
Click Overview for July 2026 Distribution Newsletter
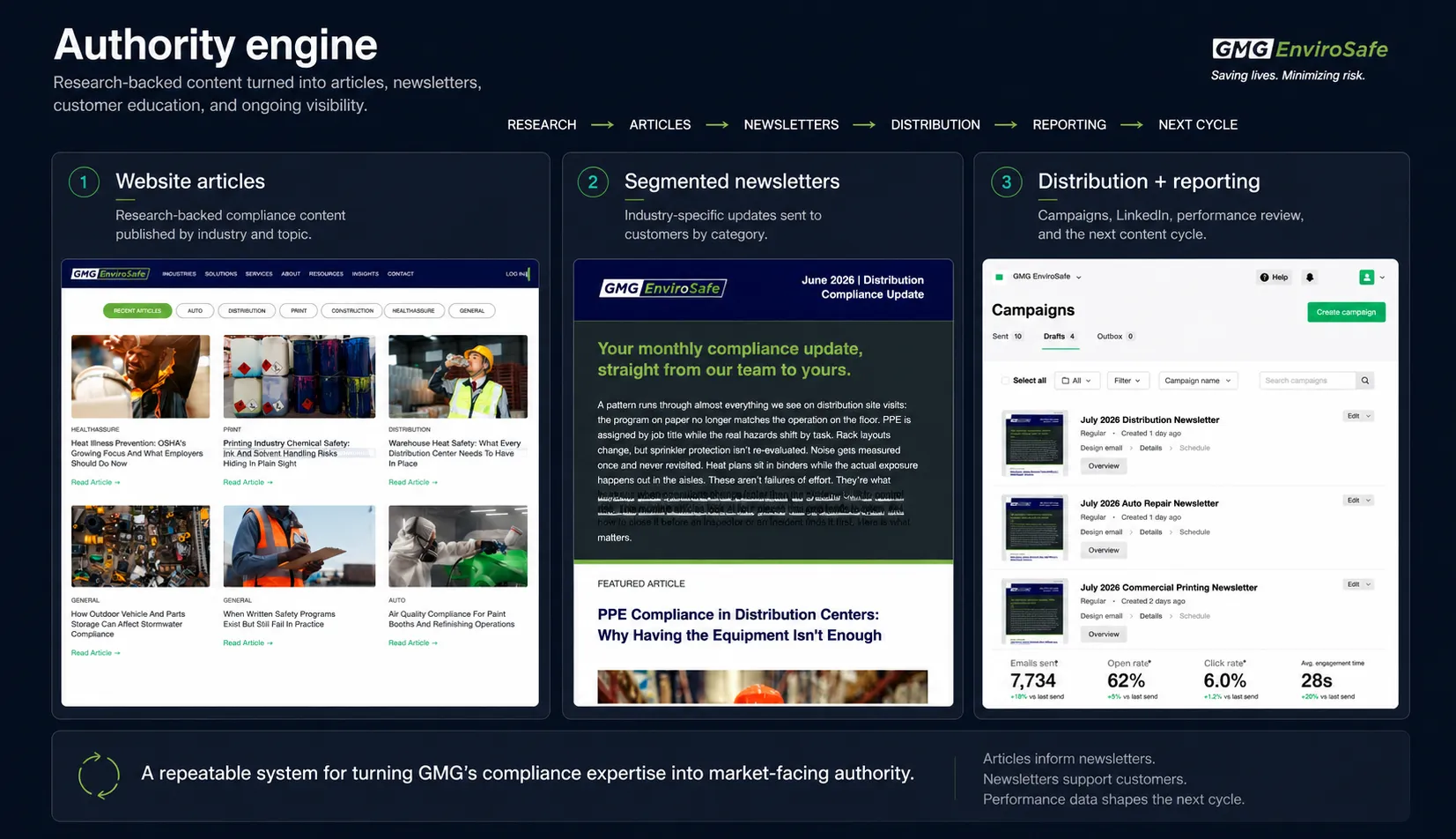[x=1103, y=466]
